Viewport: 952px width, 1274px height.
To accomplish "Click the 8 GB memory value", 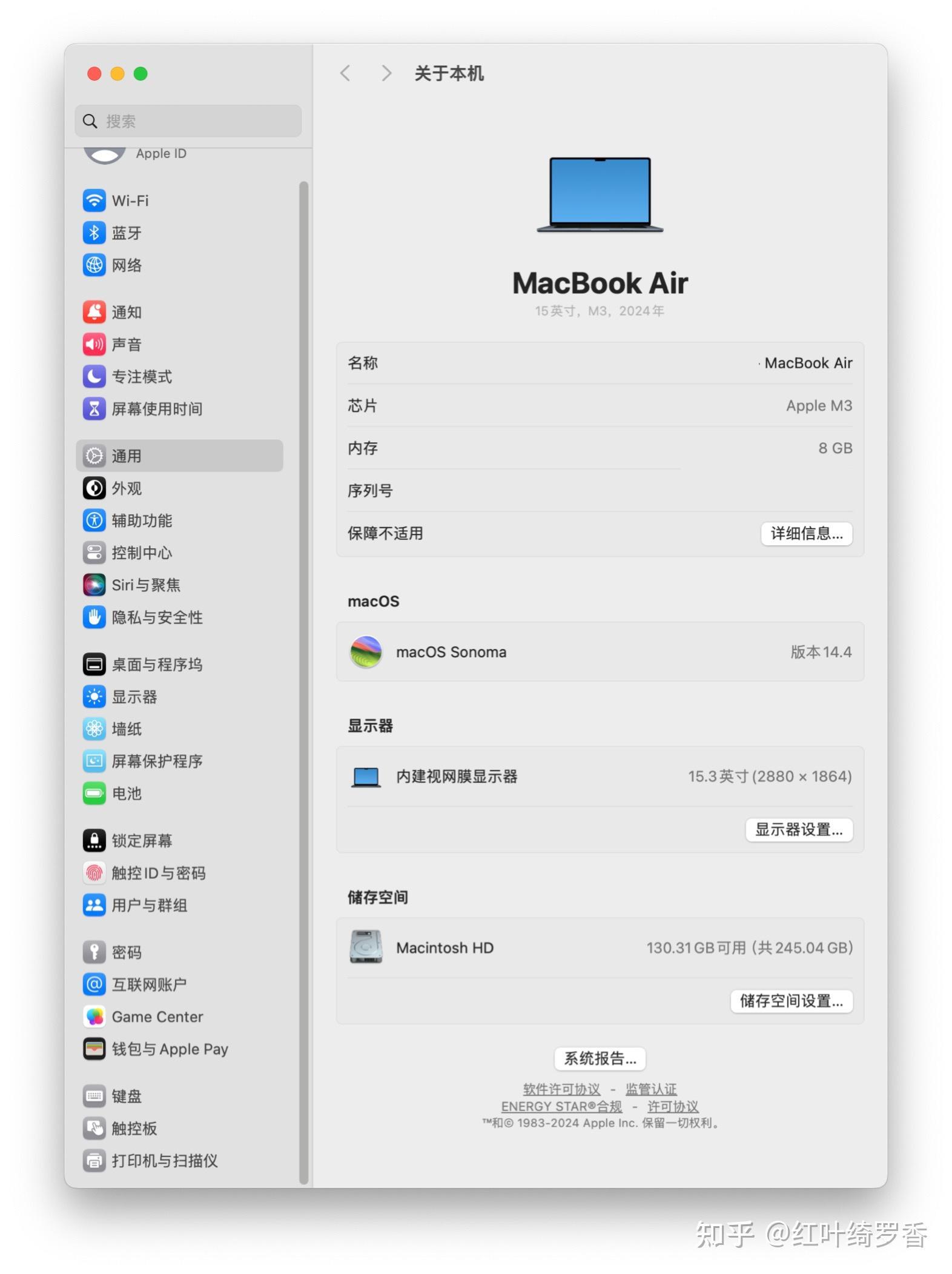I will point(835,448).
